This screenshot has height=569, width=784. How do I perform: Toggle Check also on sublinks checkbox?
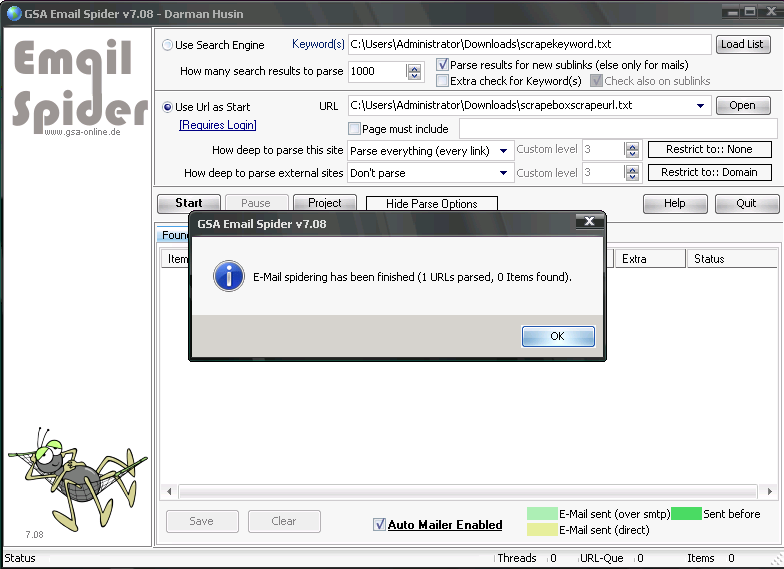(x=596, y=80)
